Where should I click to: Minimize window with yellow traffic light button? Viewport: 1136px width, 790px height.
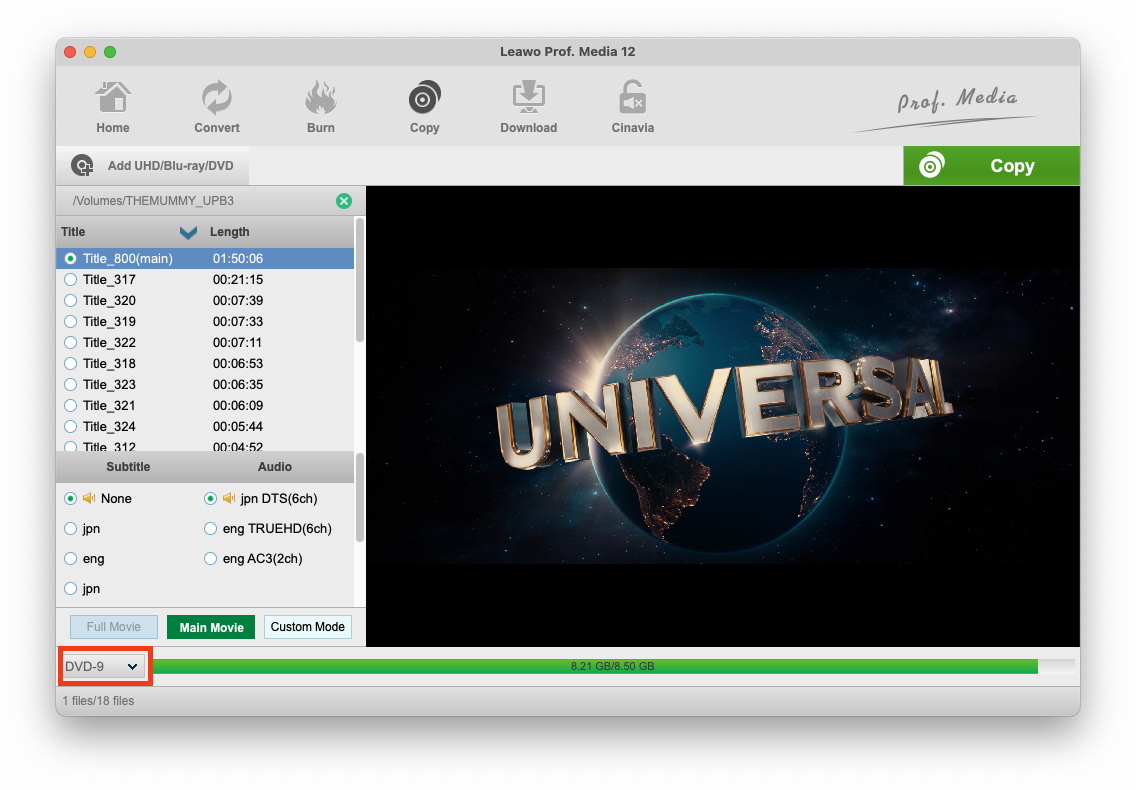(x=90, y=52)
